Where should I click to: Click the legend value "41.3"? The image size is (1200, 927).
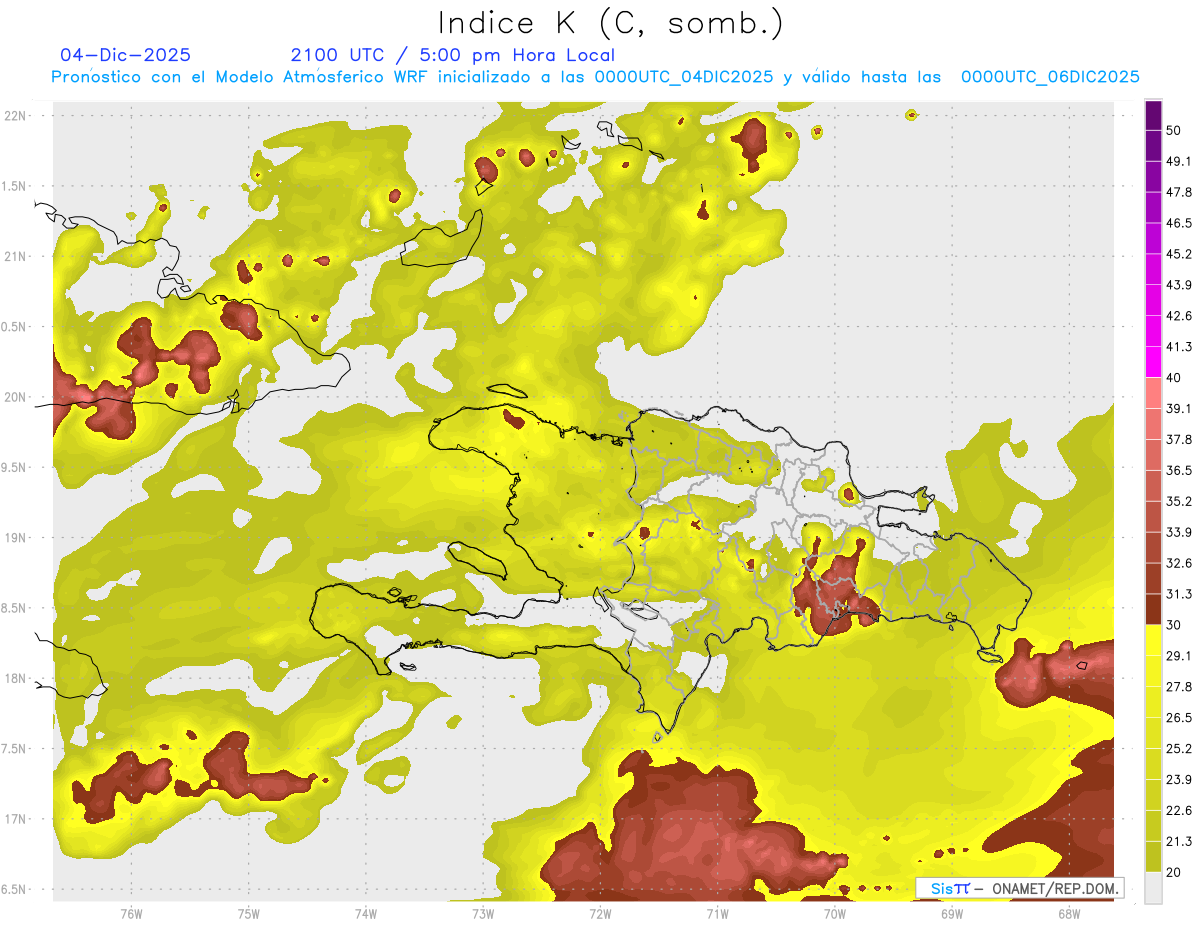(x=1179, y=347)
